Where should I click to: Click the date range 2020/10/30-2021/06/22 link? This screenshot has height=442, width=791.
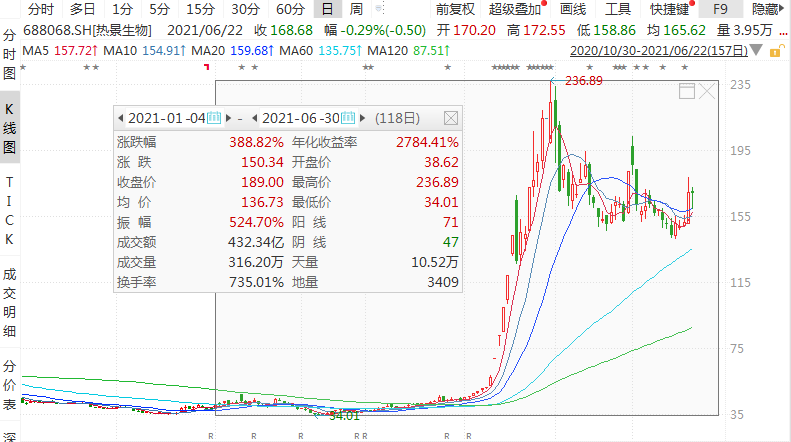[x=659, y=50]
